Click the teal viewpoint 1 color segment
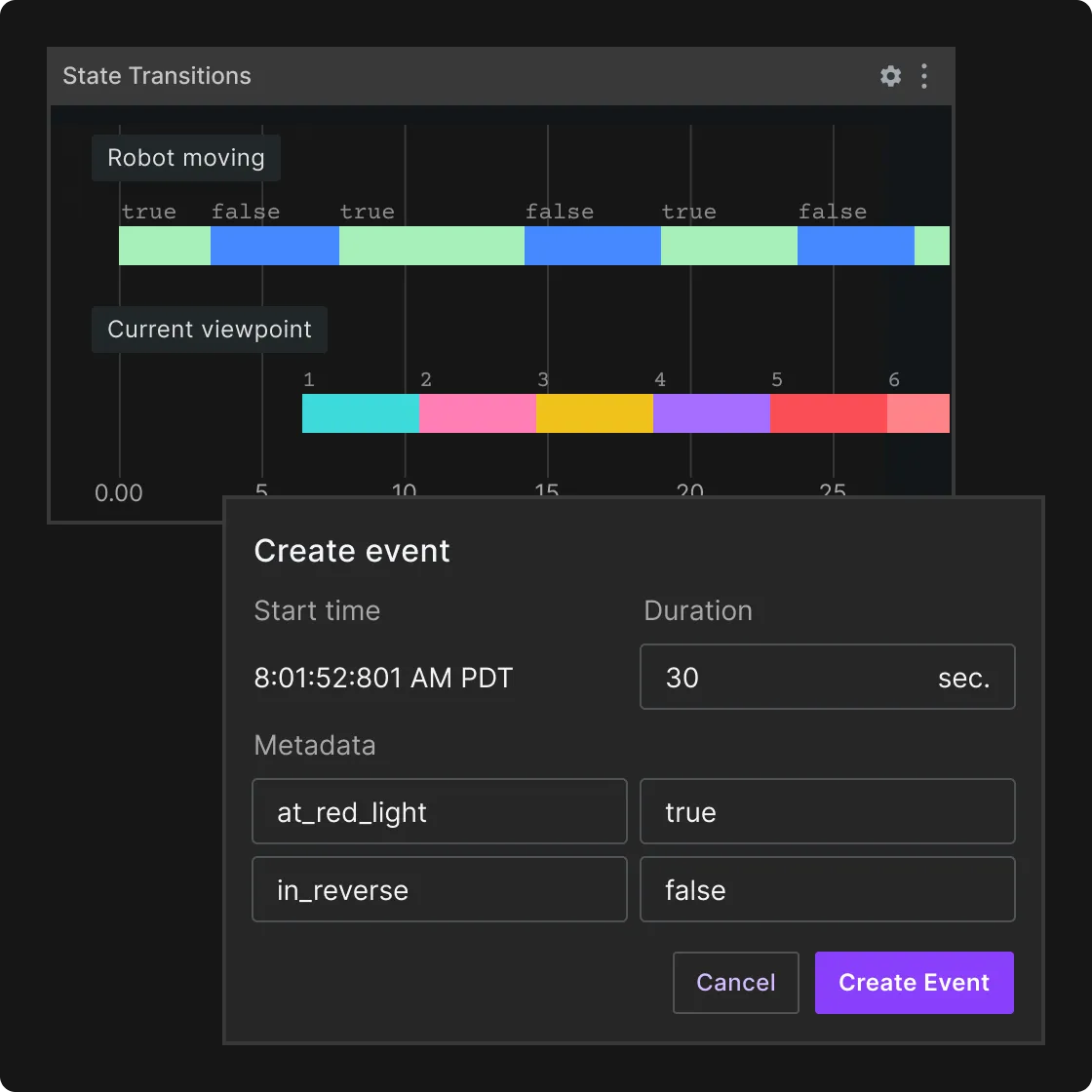1092x1092 pixels. tap(360, 412)
